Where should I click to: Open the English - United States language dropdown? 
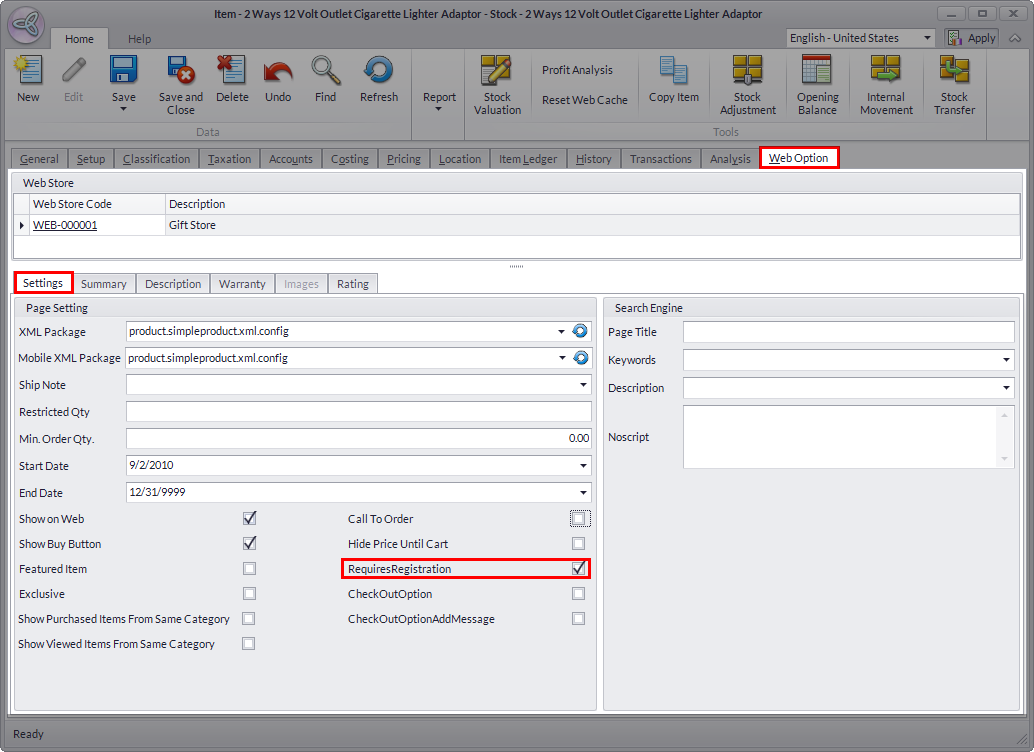[927, 38]
